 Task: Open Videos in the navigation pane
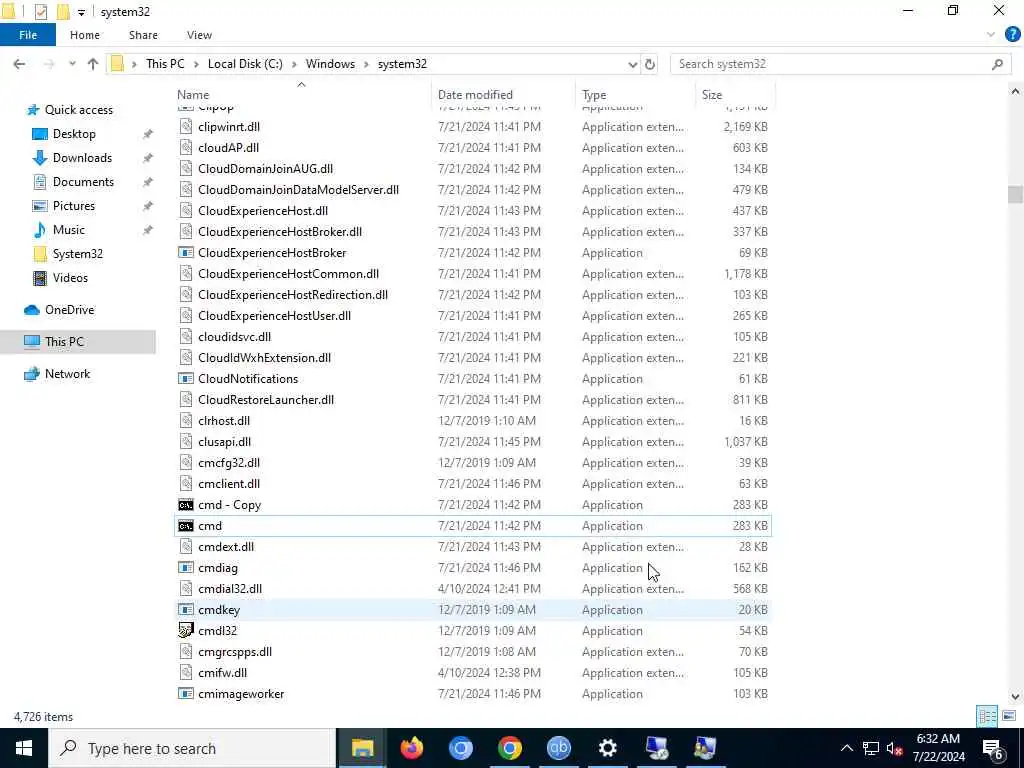point(70,278)
